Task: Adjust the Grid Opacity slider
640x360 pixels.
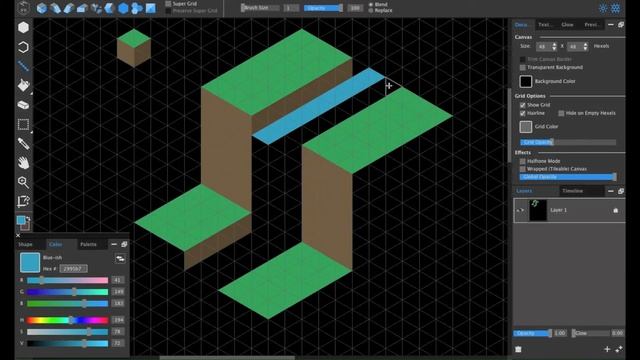Action: [x=568, y=142]
